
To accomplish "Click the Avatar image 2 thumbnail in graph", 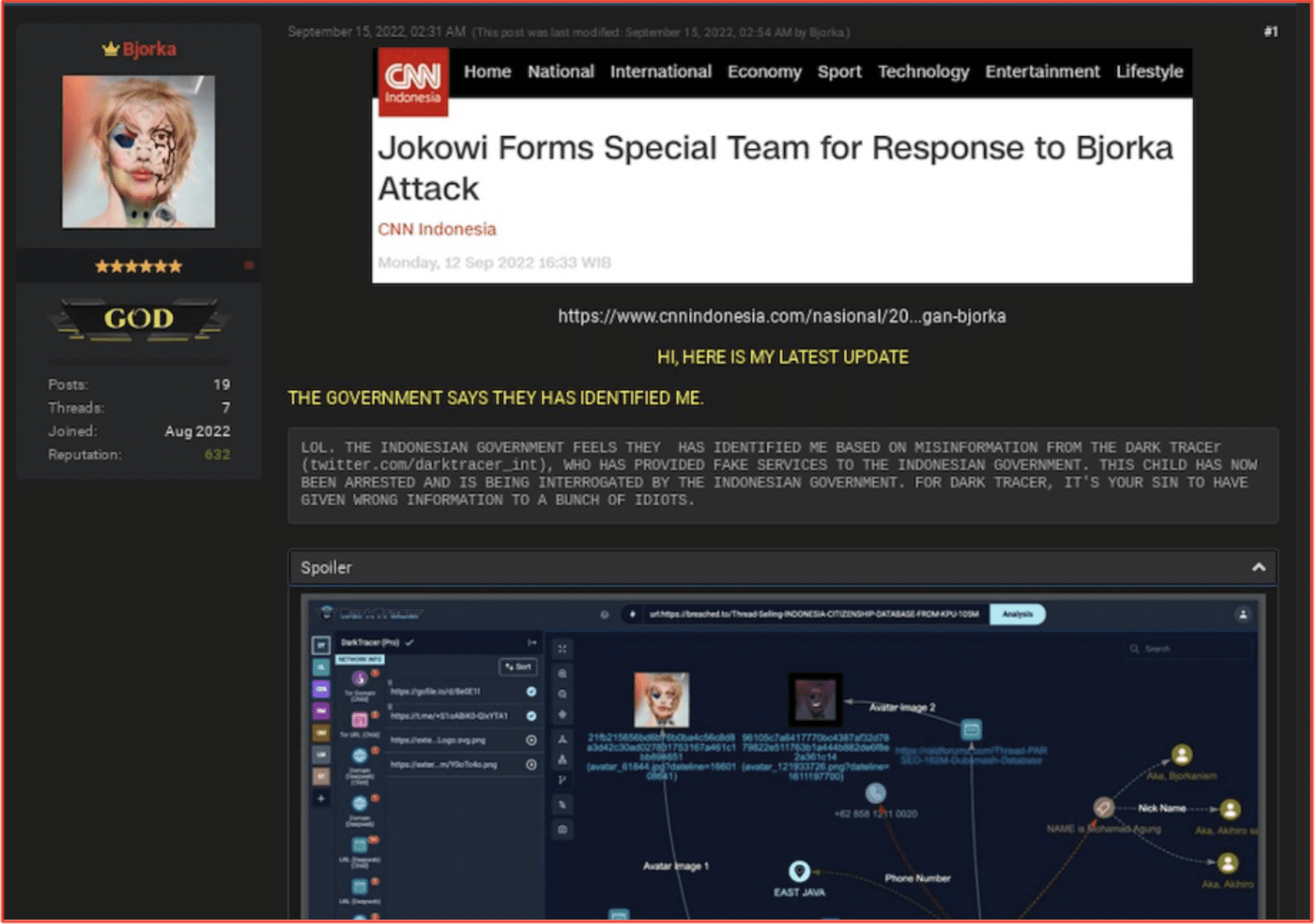I will (x=815, y=699).
